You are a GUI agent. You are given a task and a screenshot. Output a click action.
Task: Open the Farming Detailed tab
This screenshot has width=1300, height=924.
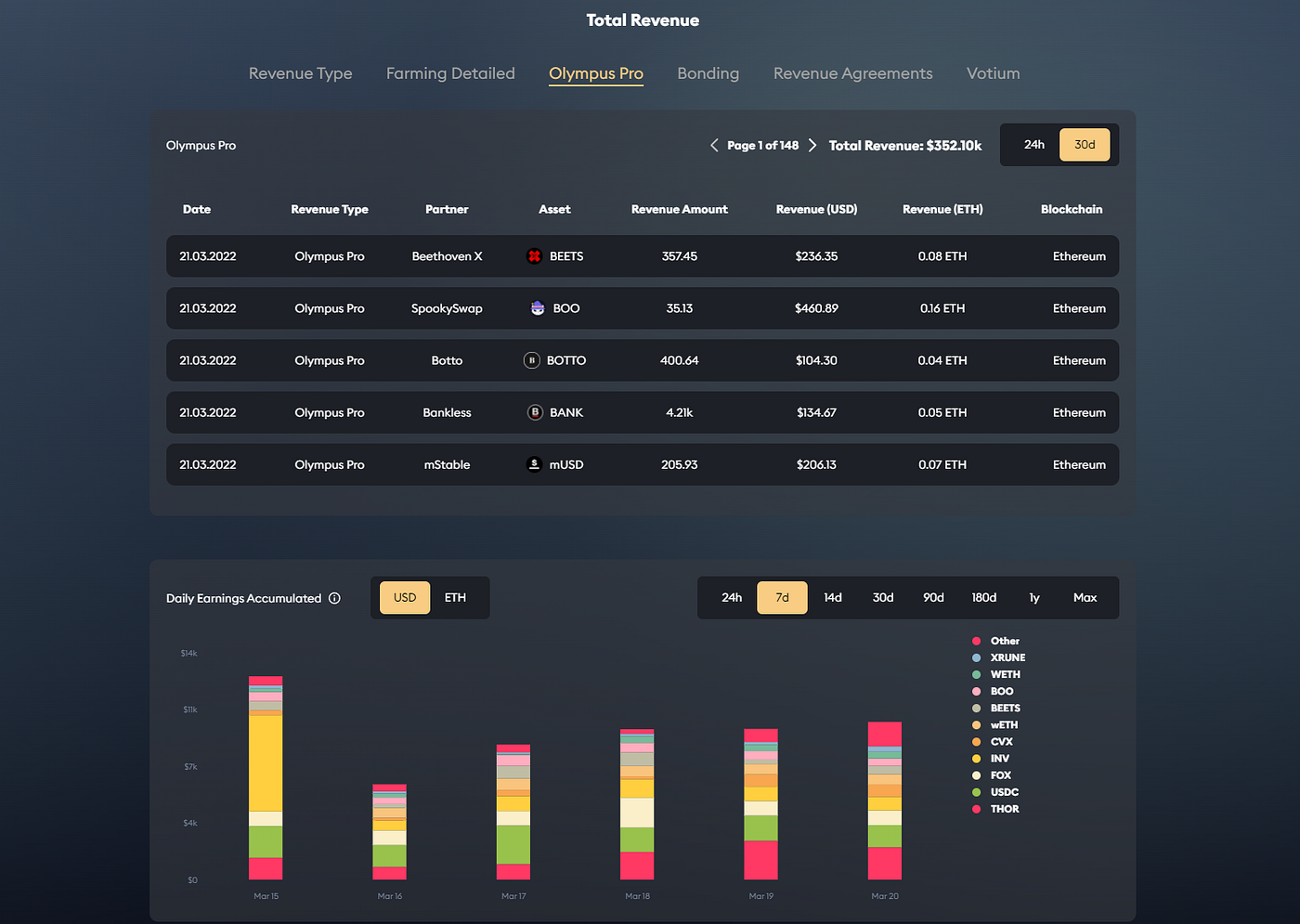pos(450,73)
